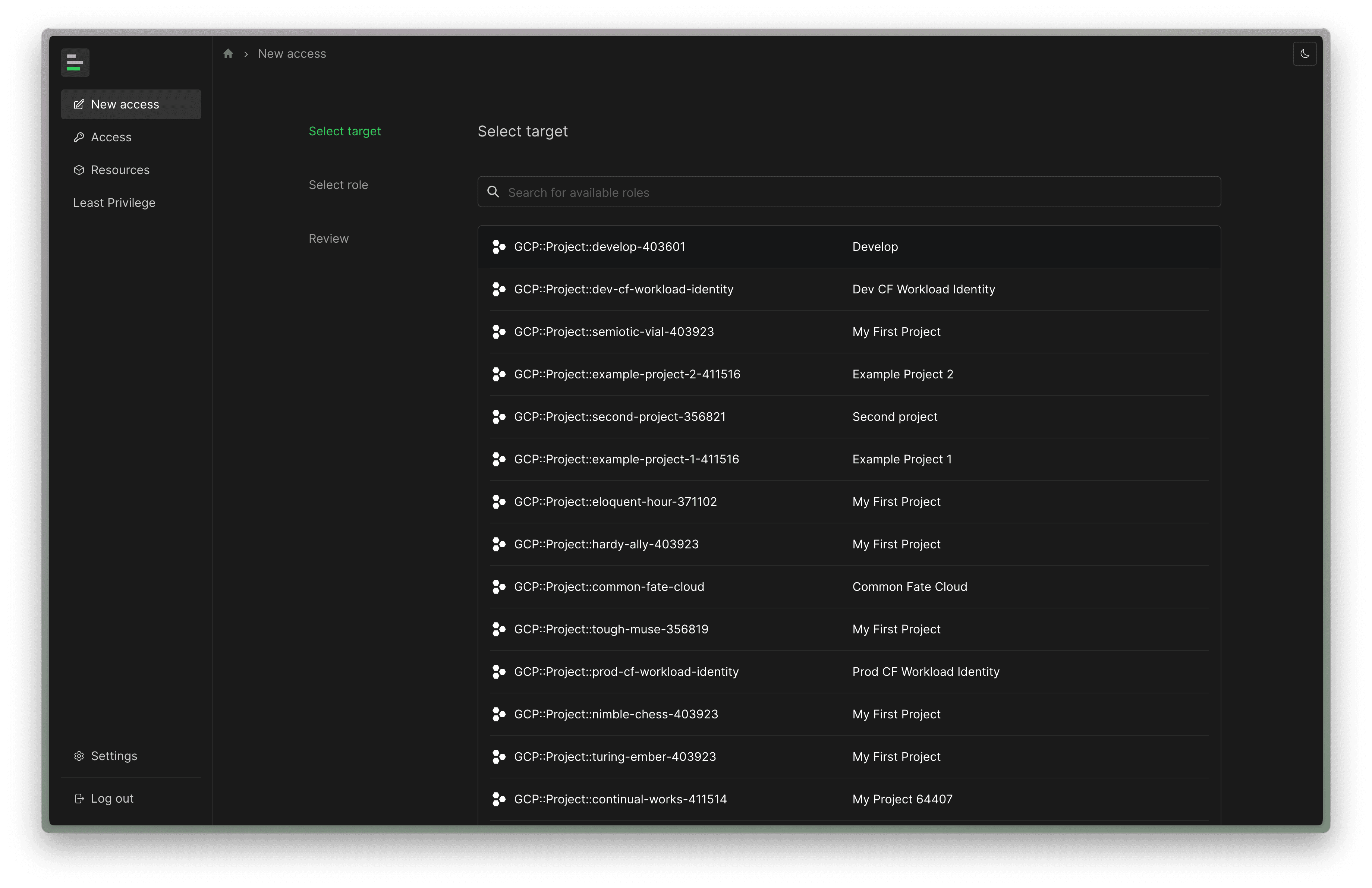
Task: Toggle dark mode with the moon icon
Action: 1305,54
